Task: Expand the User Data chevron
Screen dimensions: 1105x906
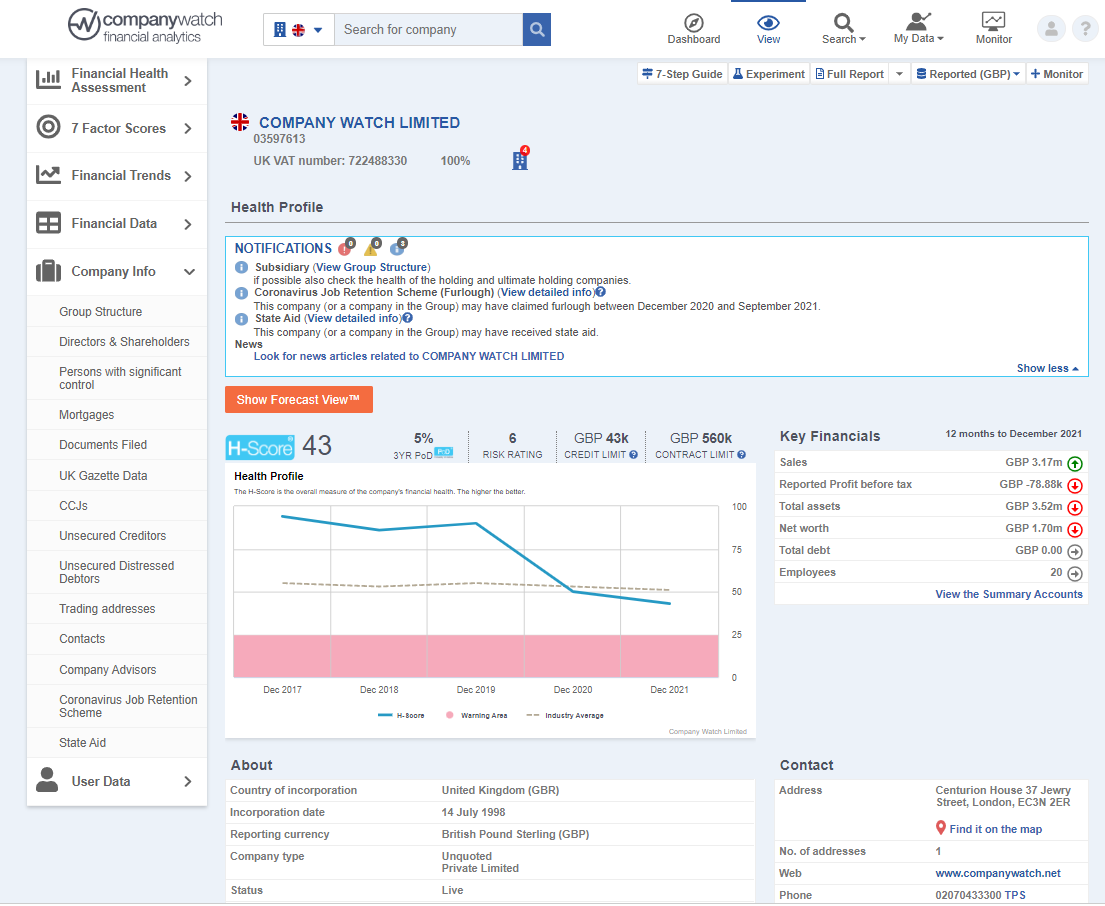Action: click(188, 781)
